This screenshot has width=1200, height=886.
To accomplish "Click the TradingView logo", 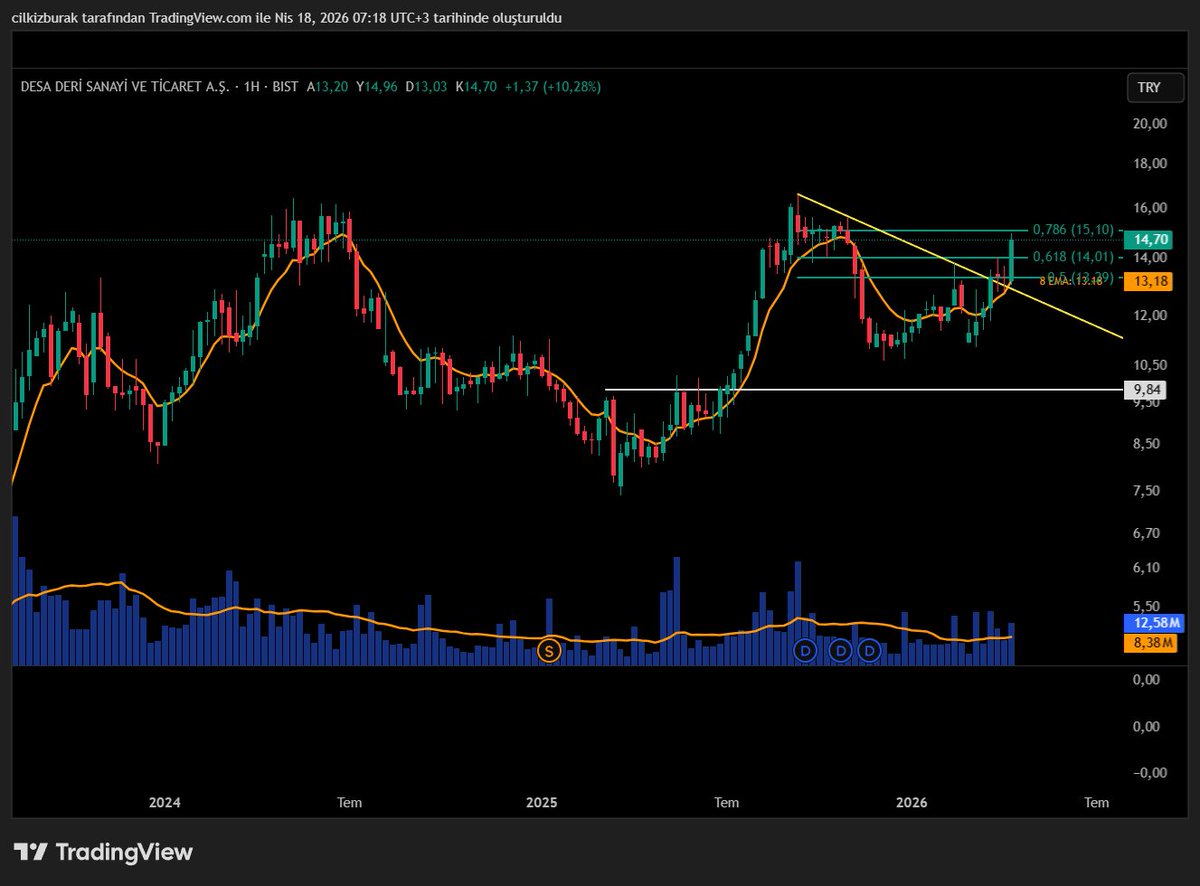I will tap(104, 852).
